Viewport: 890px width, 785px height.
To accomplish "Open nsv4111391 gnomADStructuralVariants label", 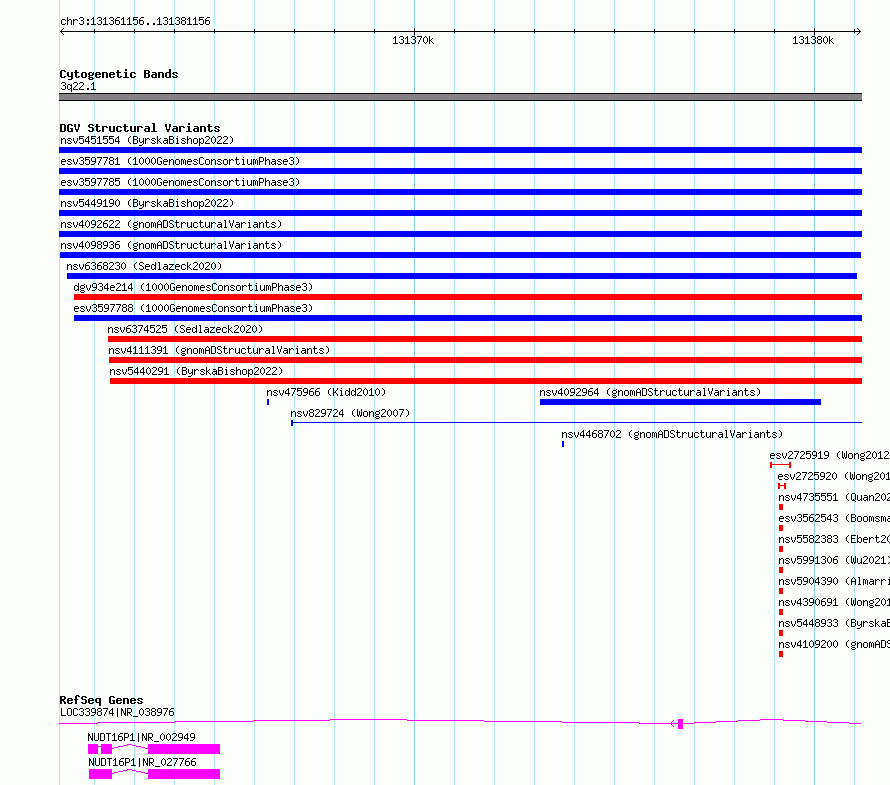I will [219, 350].
